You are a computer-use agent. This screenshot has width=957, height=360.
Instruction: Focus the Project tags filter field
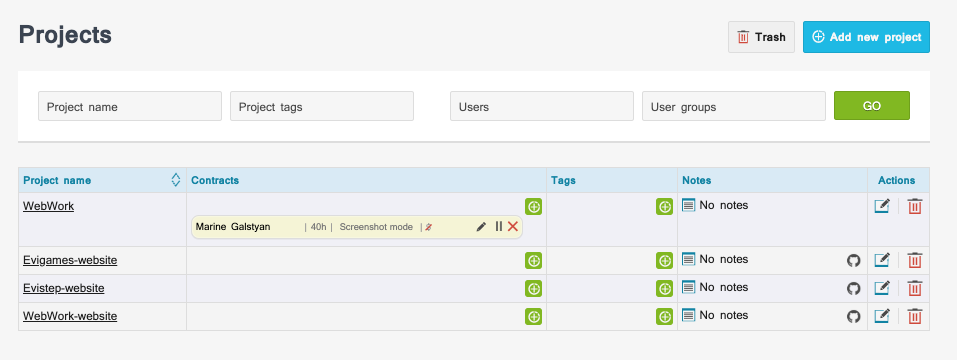[322, 106]
